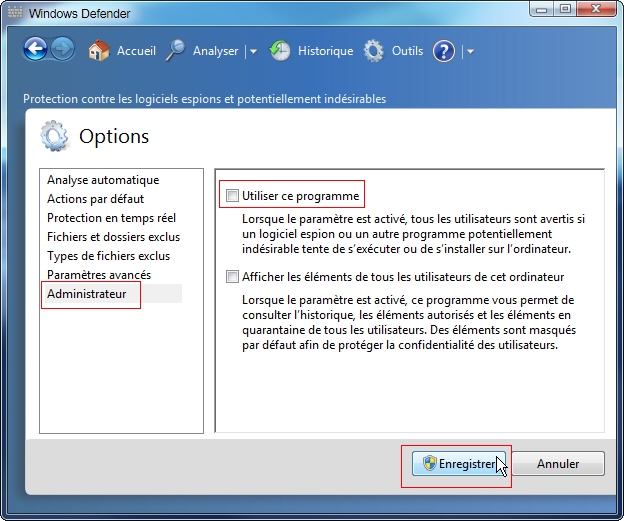Maximize the Windows Defender window

click(565, 9)
